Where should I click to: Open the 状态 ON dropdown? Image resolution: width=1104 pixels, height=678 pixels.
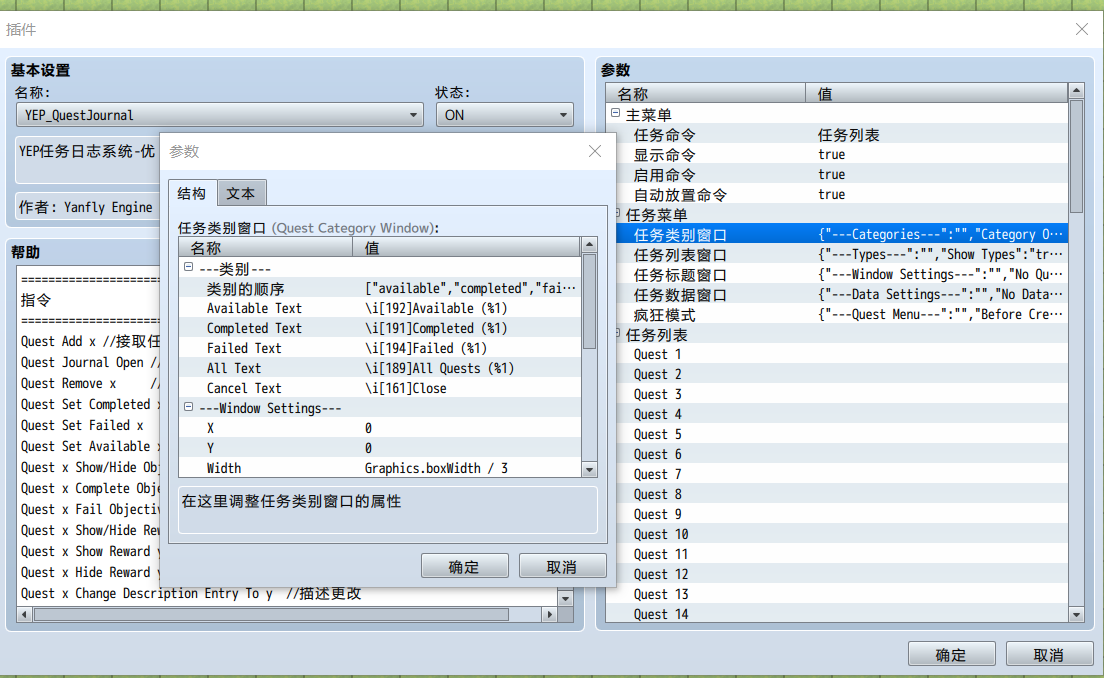pos(504,115)
